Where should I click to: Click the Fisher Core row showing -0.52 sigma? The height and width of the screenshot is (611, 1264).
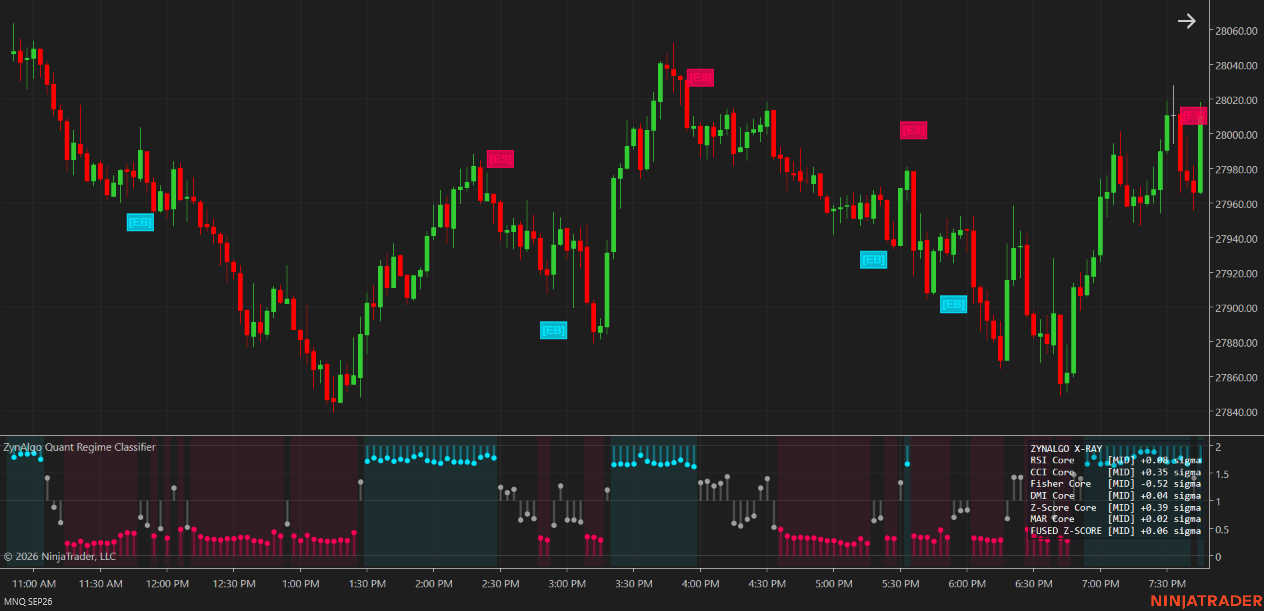click(1115, 484)
